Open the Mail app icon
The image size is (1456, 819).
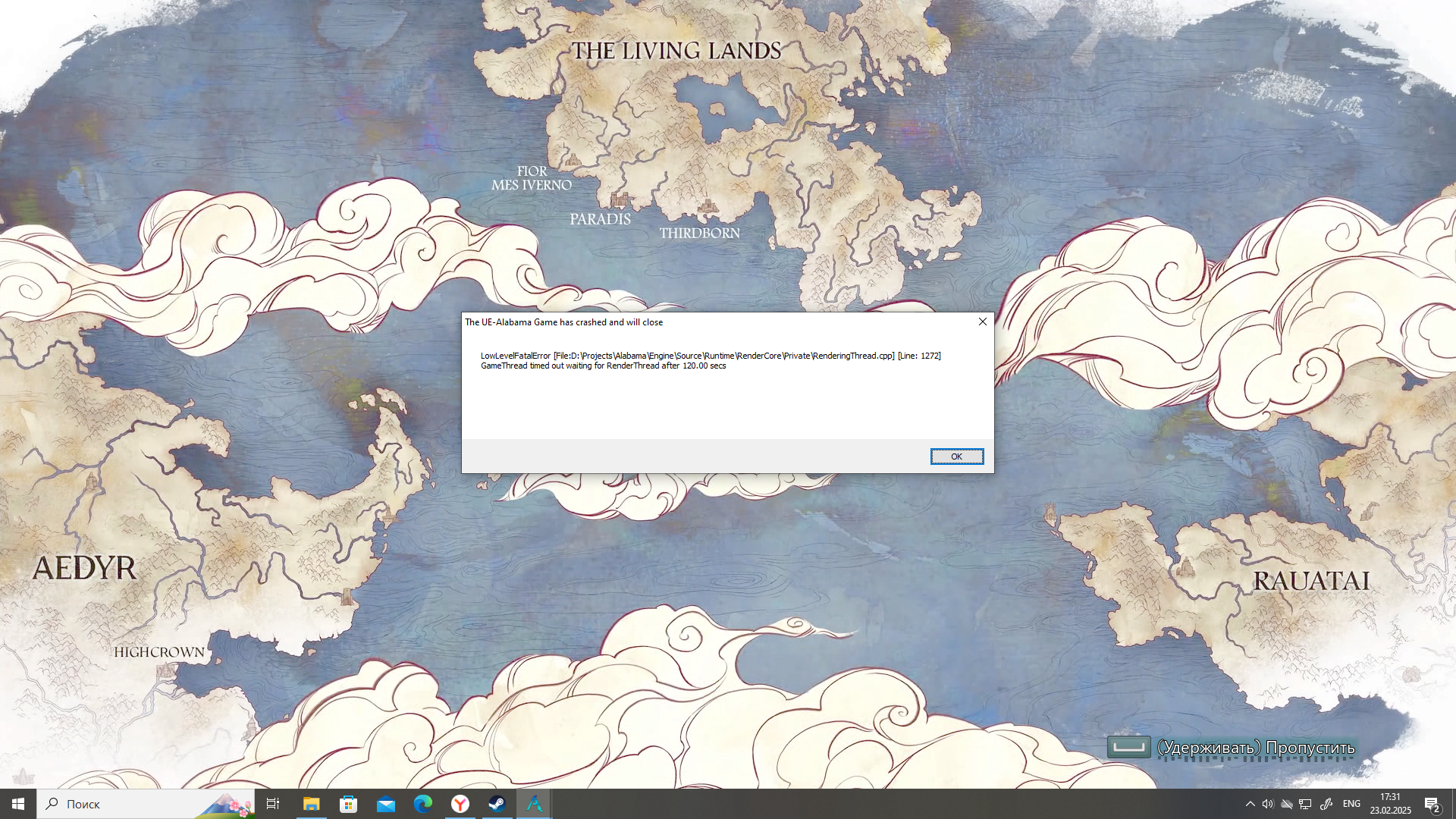pos(385,804)
